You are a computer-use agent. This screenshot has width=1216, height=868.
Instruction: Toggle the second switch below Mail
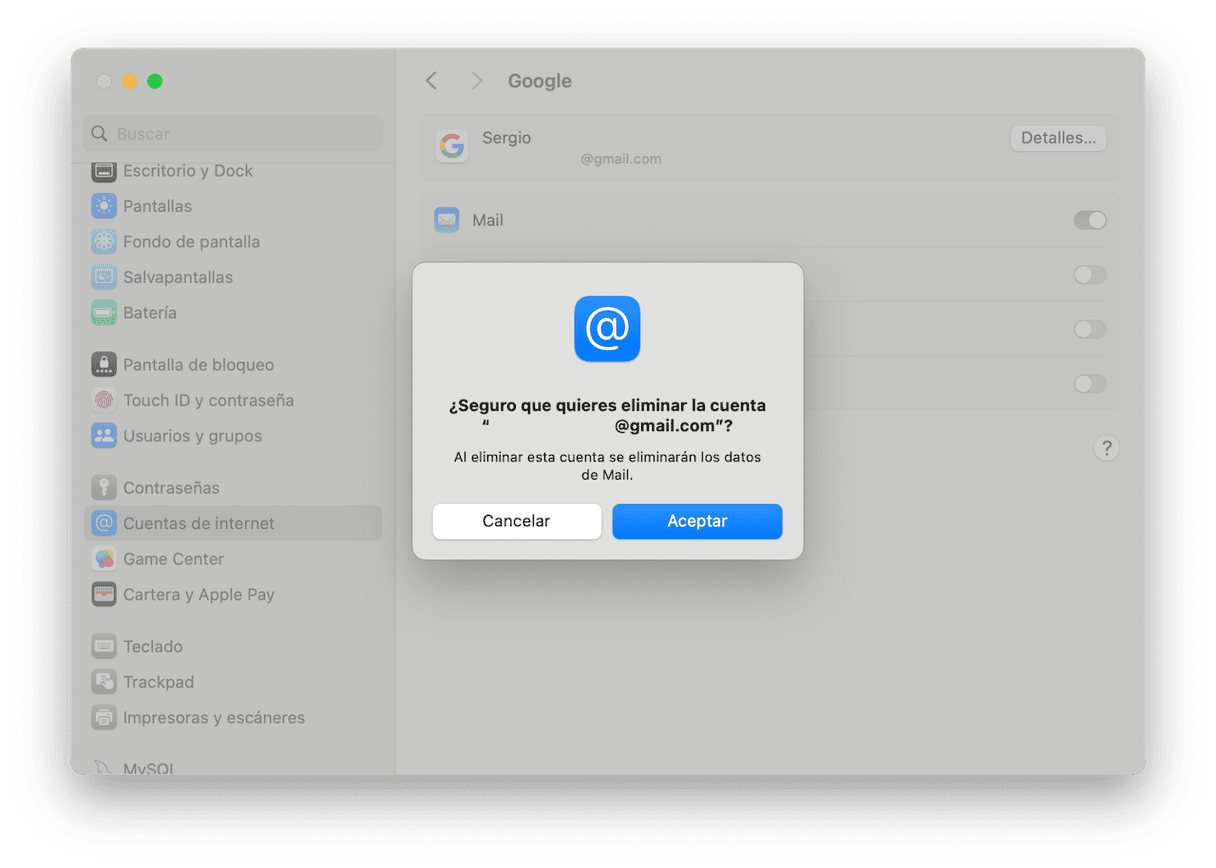pos(1090,274)
